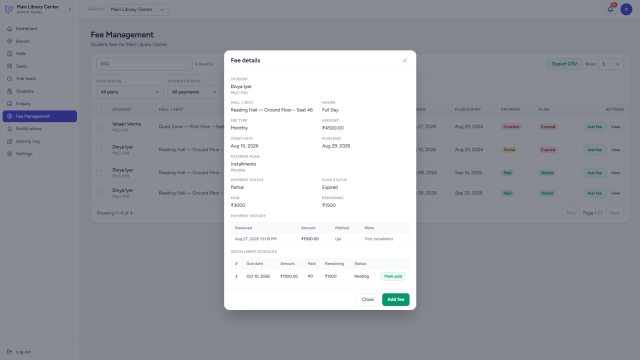Click View on the Partial payment row
The height and width of the screenshot is (360, 640).
click(x=615, y=150)
